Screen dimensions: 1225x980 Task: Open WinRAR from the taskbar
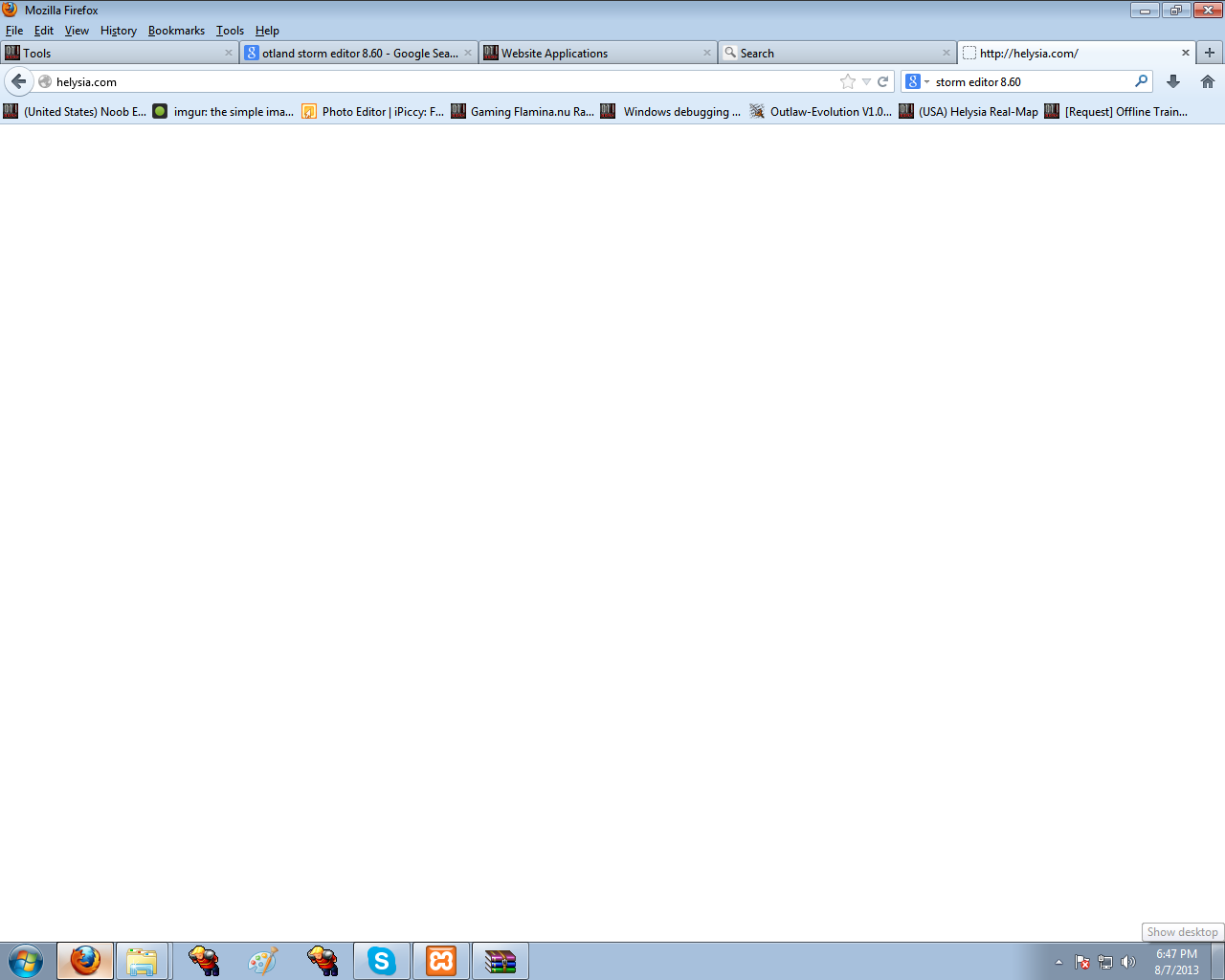(x=501, y=961)
